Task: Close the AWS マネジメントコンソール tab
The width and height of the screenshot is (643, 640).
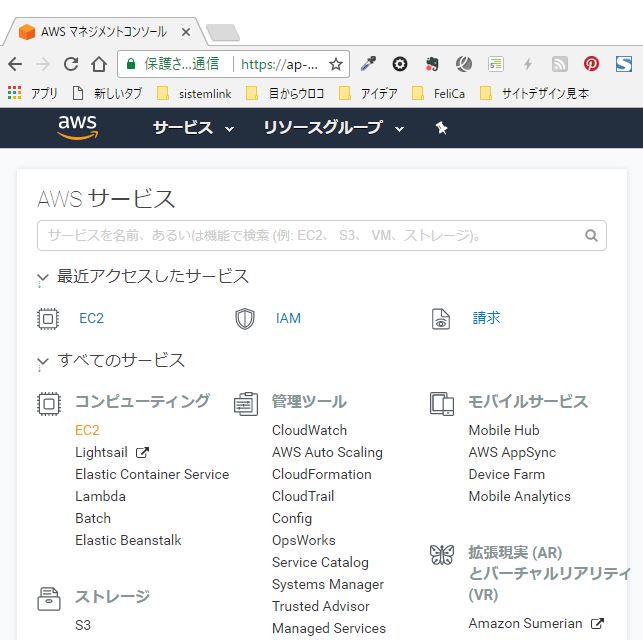Action: [186, 32]
